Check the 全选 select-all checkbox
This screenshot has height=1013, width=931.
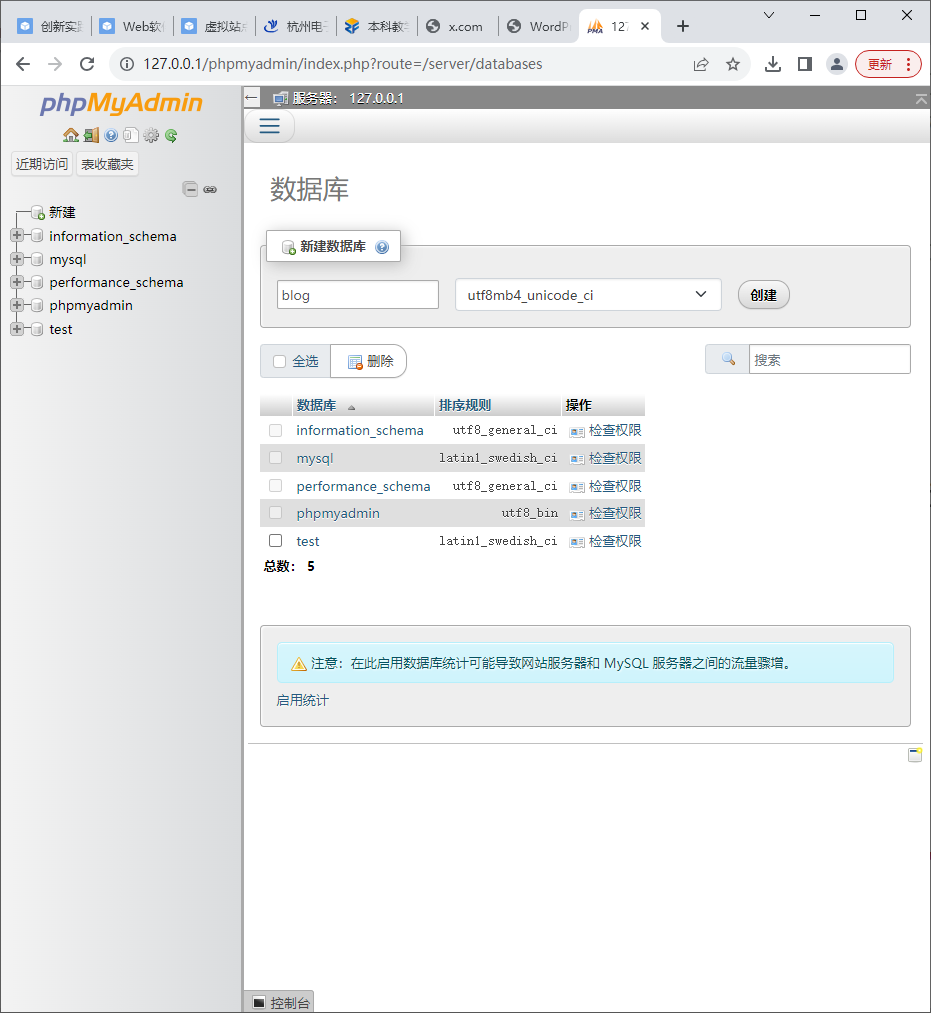(x=279, y=361)
